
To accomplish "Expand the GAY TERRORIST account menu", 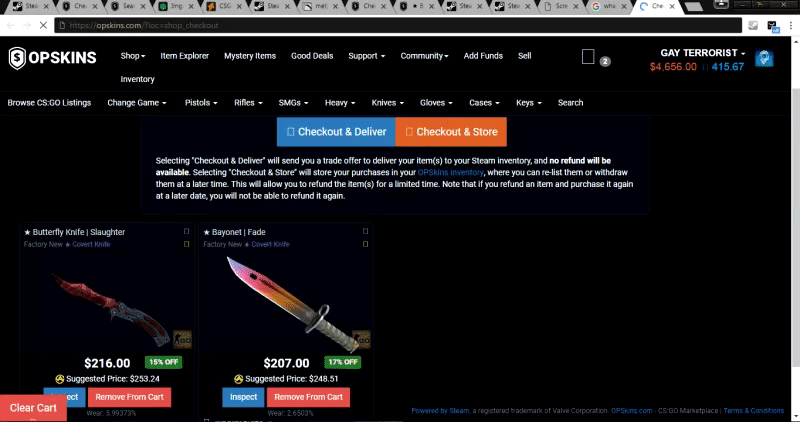I will (703, 53).
